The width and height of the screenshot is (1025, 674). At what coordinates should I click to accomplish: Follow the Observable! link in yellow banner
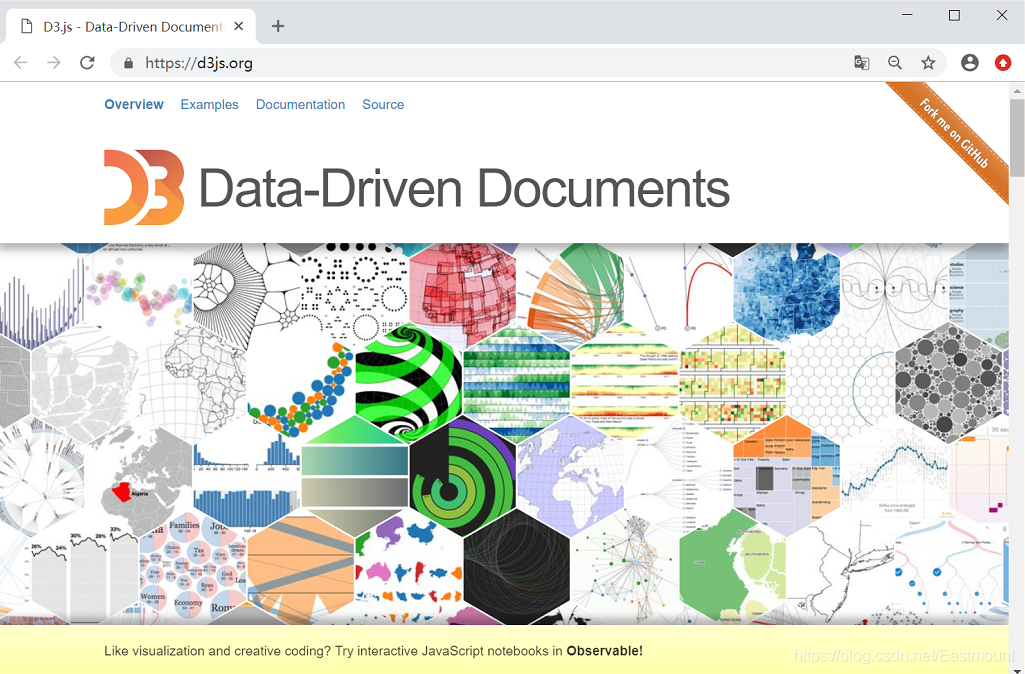[x=604, y=650]
